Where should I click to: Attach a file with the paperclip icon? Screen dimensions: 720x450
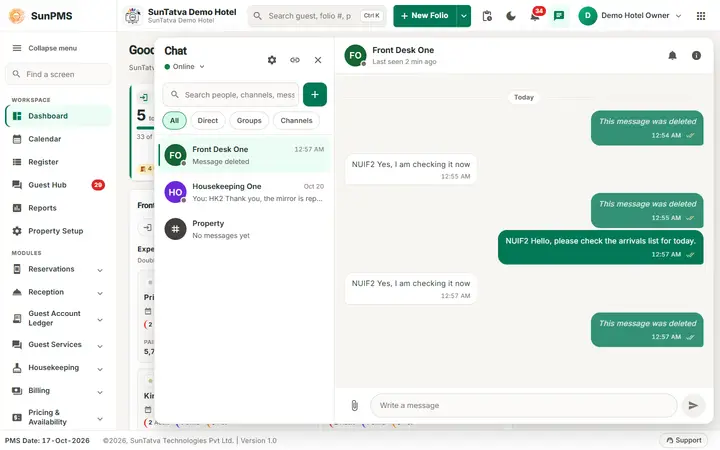point(354,405)
